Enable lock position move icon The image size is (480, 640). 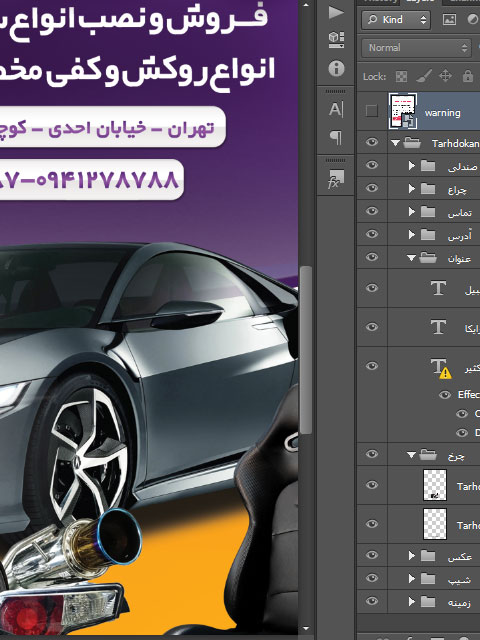[x=445, y=76]
